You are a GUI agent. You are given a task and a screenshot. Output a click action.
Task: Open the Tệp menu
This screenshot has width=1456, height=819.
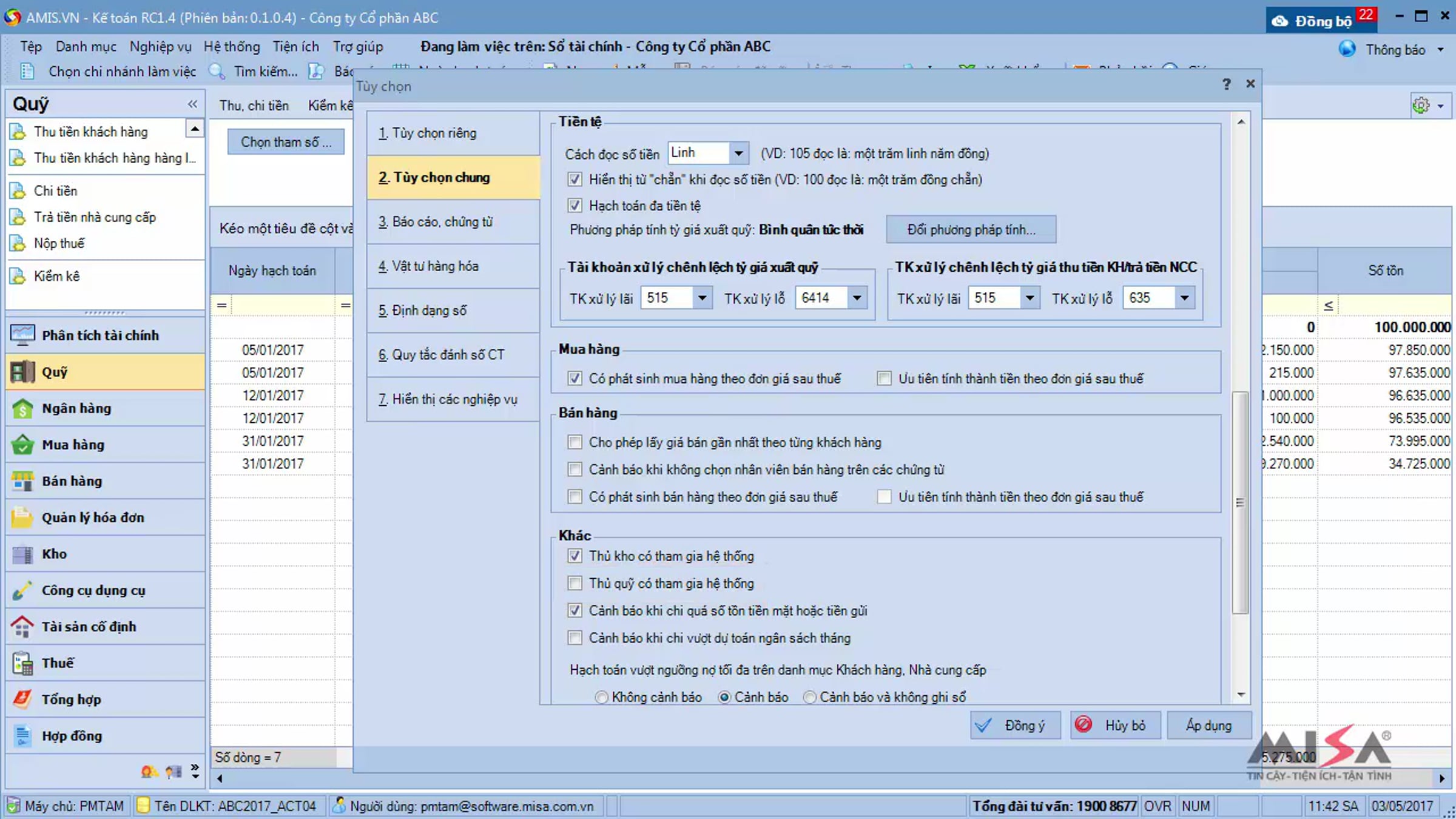pyautogui.click(x=31, y=47)
